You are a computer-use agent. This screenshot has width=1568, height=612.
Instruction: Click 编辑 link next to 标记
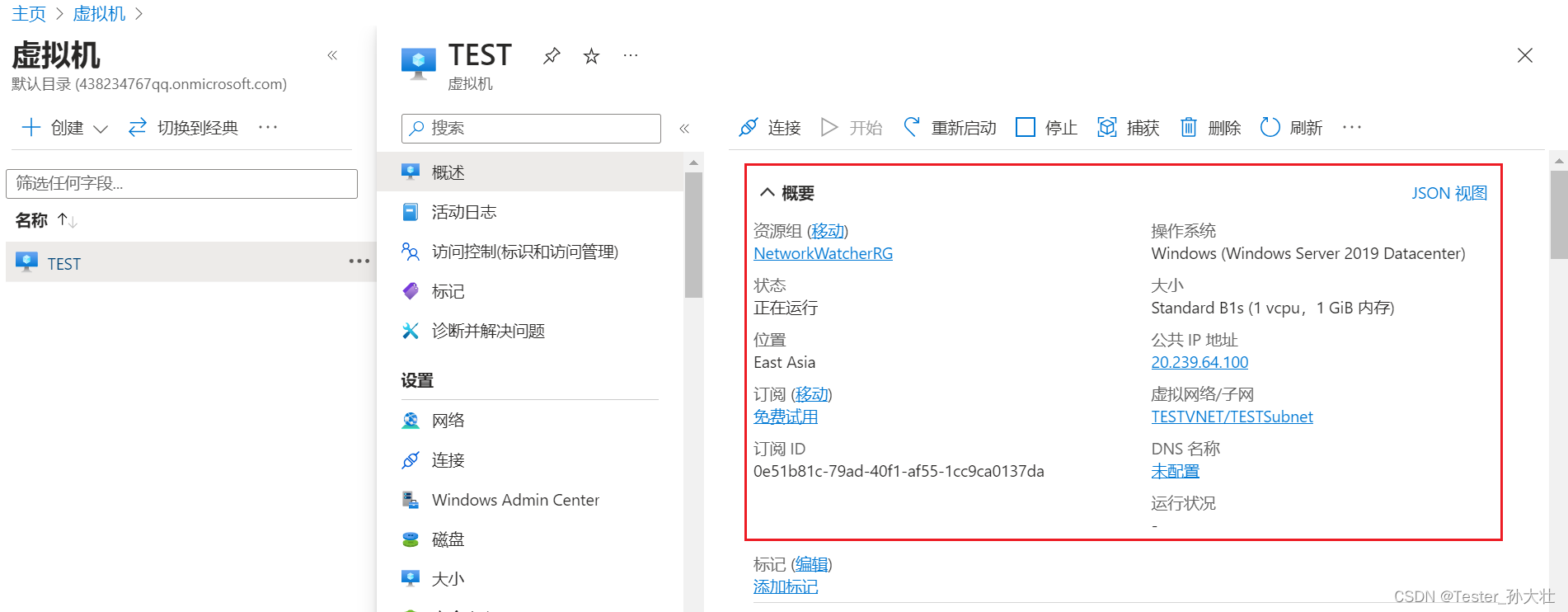click(812, 564)
